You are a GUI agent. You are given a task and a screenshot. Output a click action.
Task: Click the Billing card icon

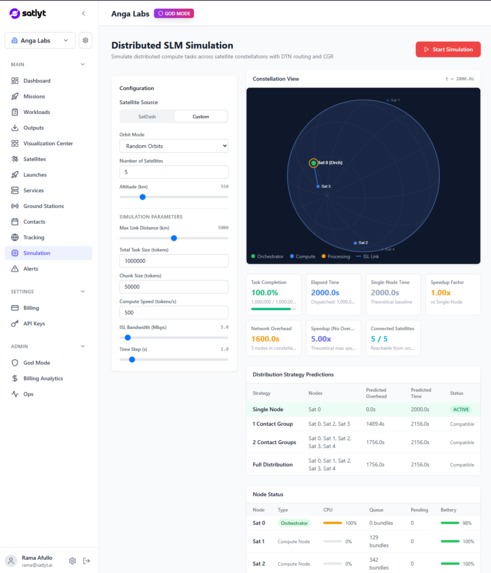[15, 308]
